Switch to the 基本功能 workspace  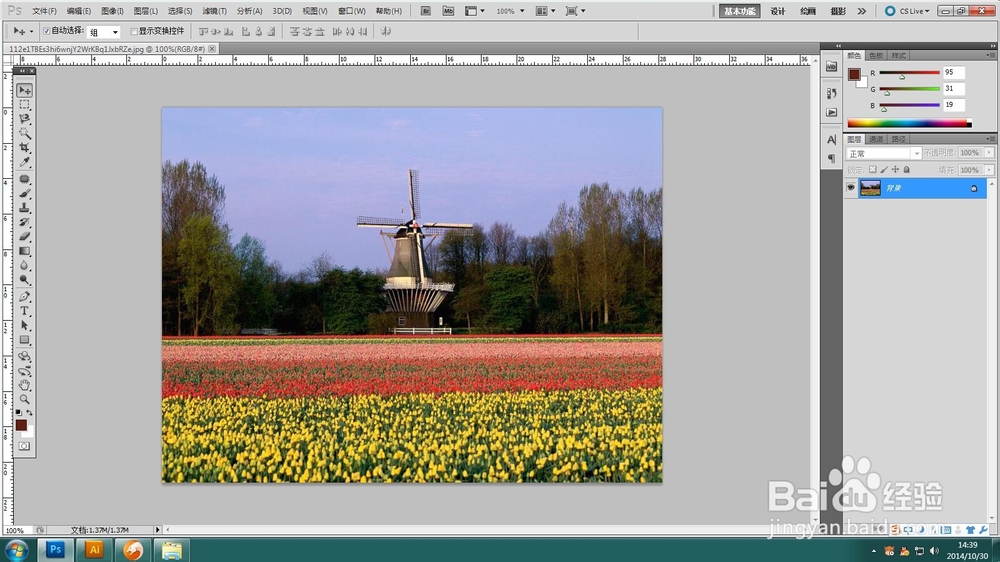tap(739, 11)
